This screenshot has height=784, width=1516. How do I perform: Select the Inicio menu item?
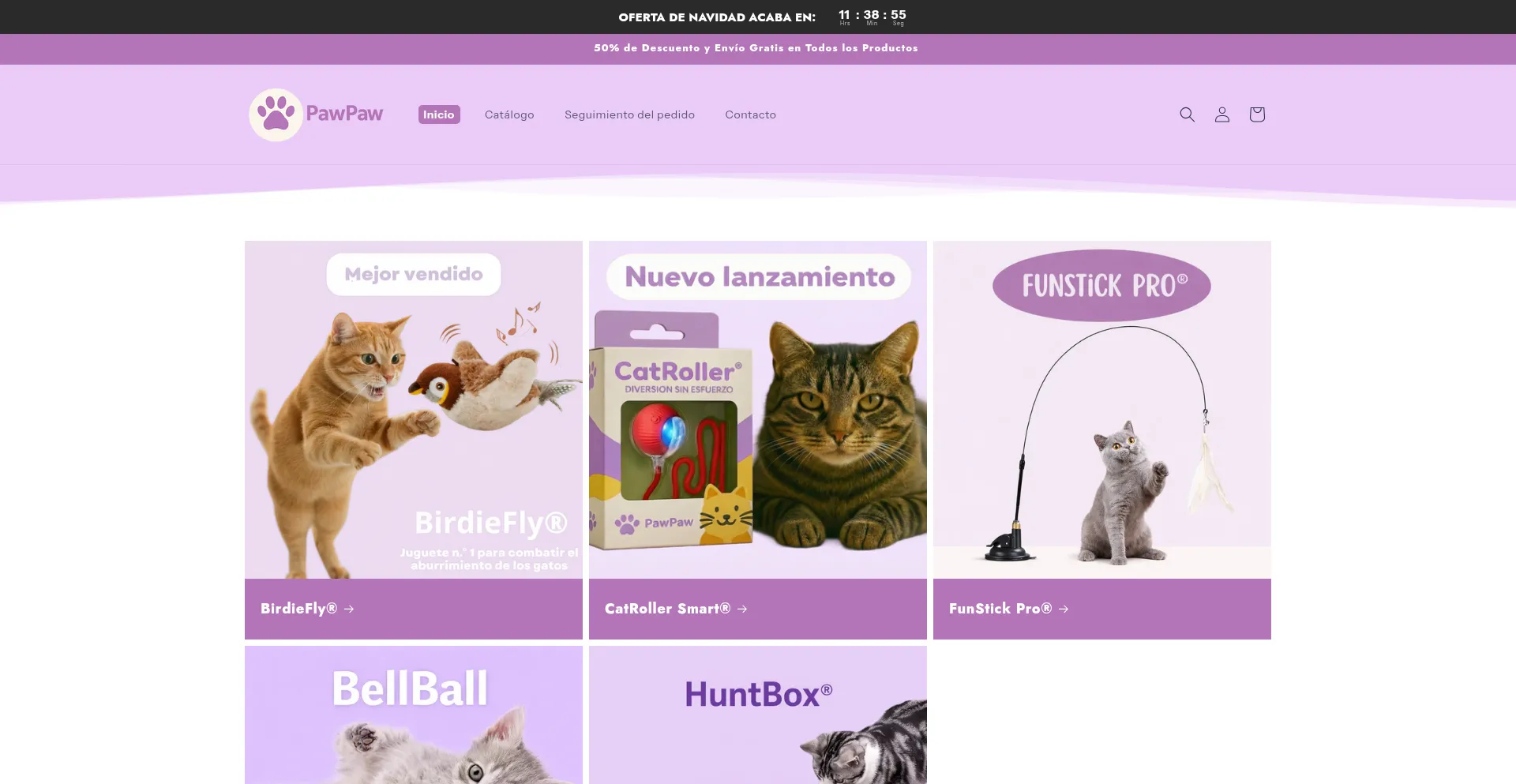(x=438, y=114)
